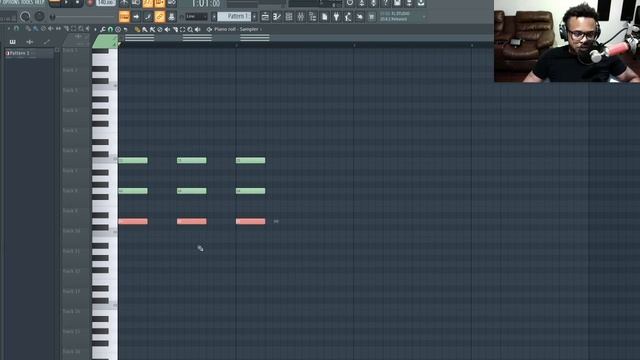Screen dimensions: 640x360
Task: Click the Stop transport button
Action: (77, 3)
